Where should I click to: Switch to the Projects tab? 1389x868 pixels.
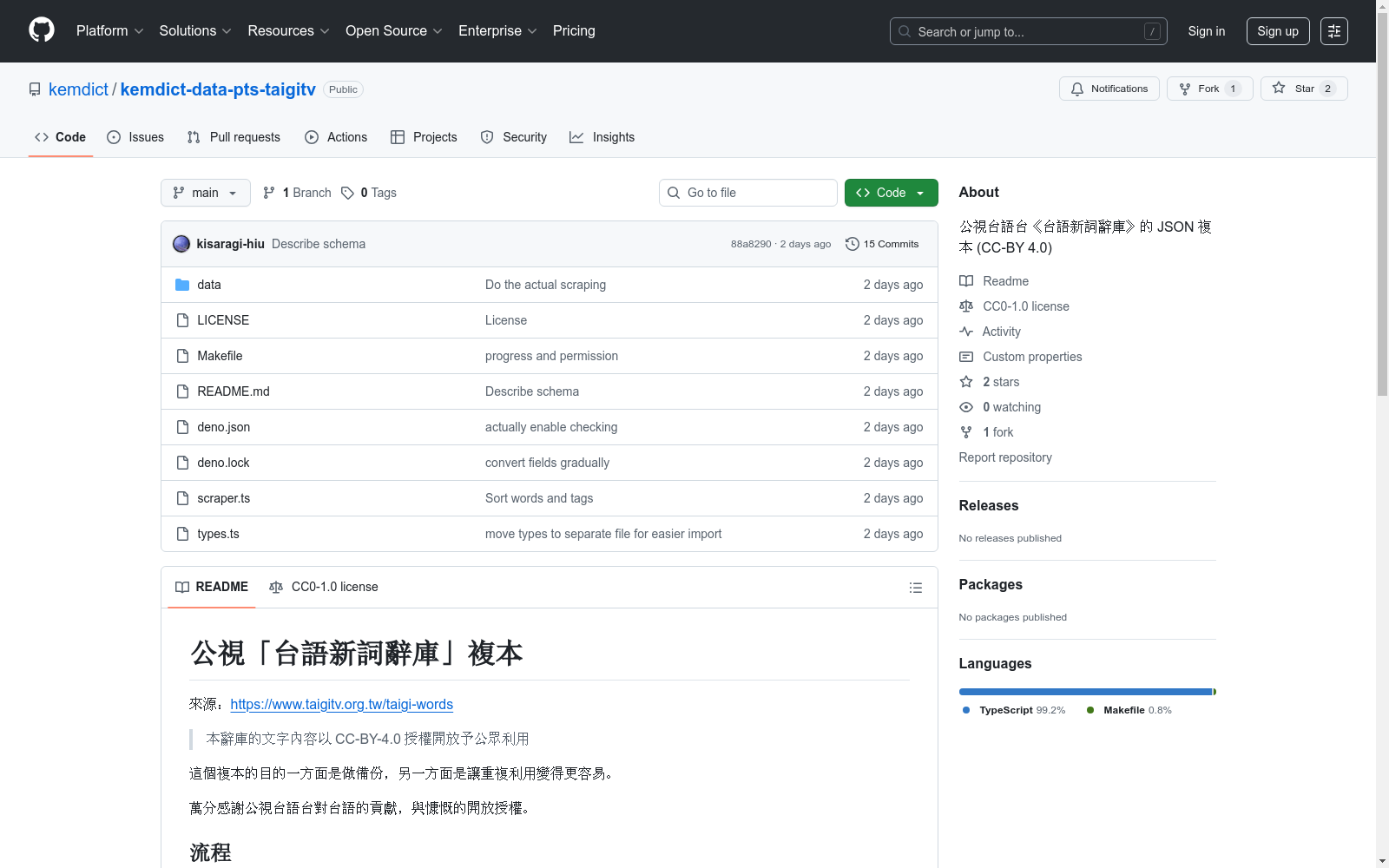point(424,137)
